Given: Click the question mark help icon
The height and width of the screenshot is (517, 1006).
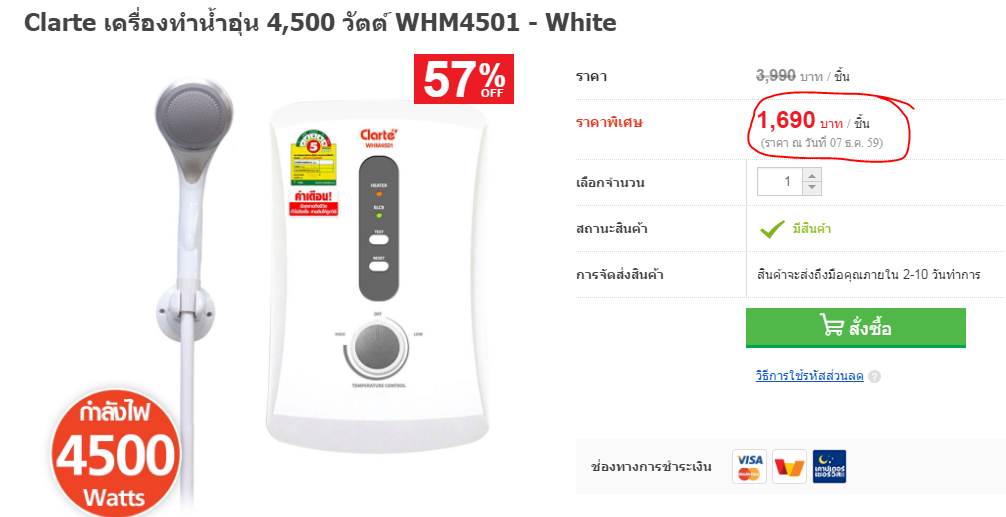Looking at the screenshot, I should (x=874, y=377).
